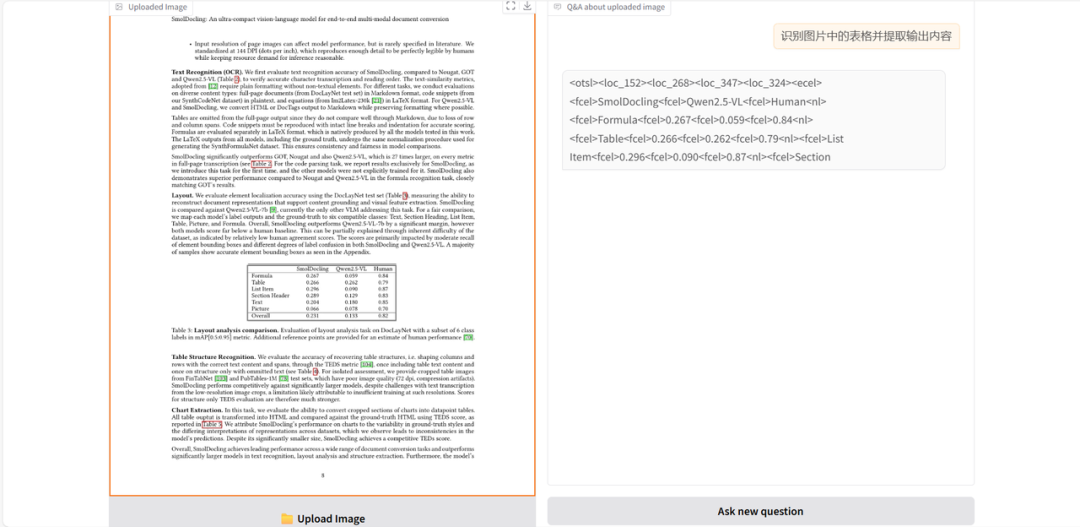Click the red-boxed 'Table 5' reference in Chart Extraction

pos(211,425)
